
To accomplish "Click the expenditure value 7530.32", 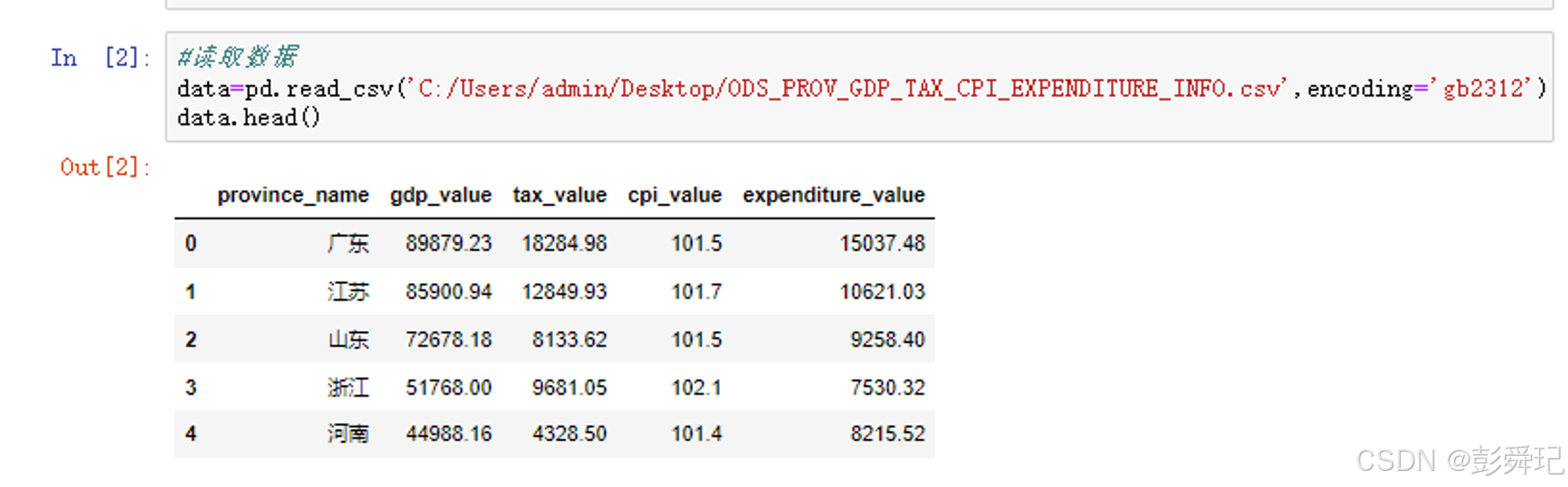I will click(x=888, y=388).
